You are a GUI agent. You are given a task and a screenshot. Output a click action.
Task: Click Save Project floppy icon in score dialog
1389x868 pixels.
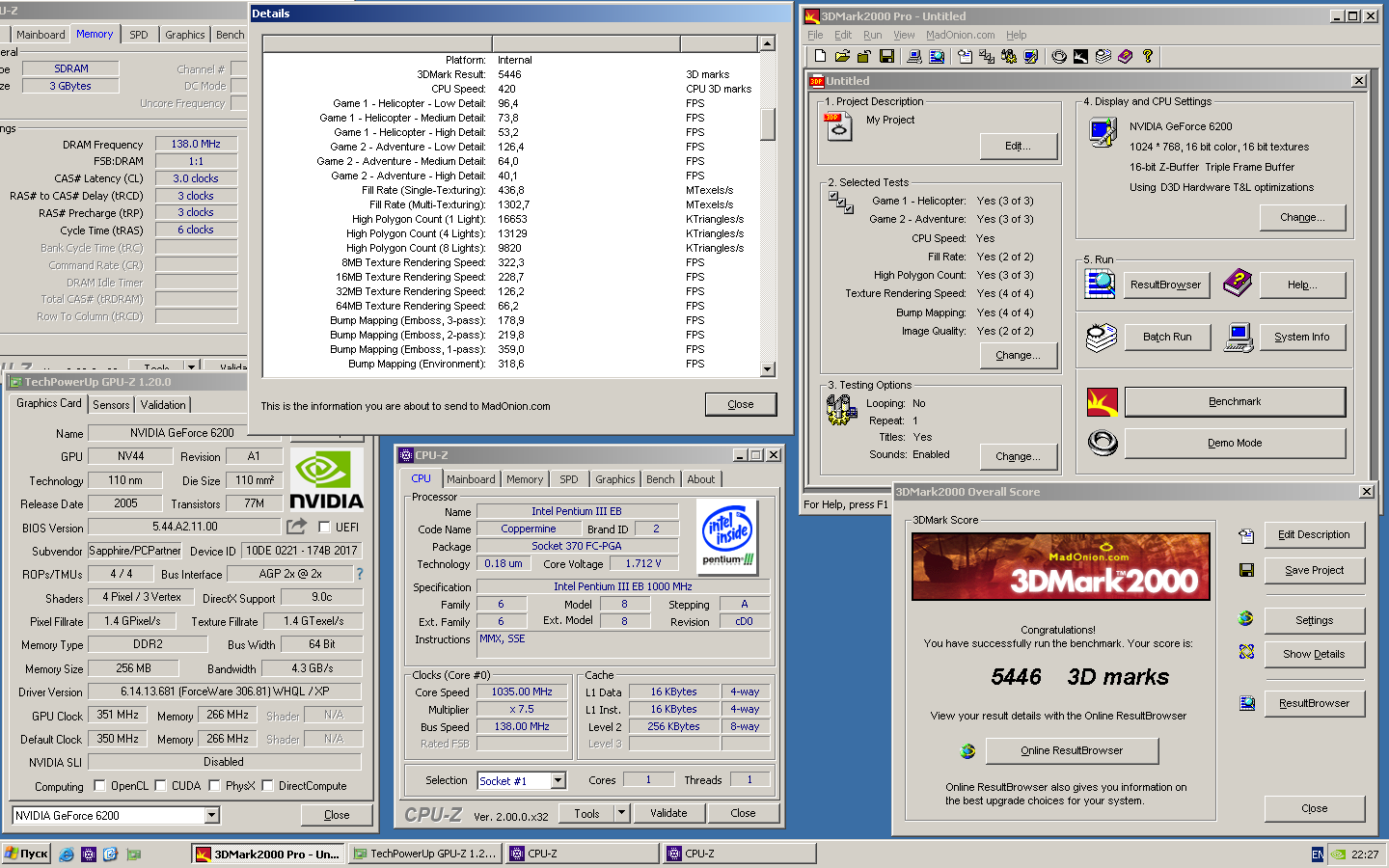pos(1246,570)
